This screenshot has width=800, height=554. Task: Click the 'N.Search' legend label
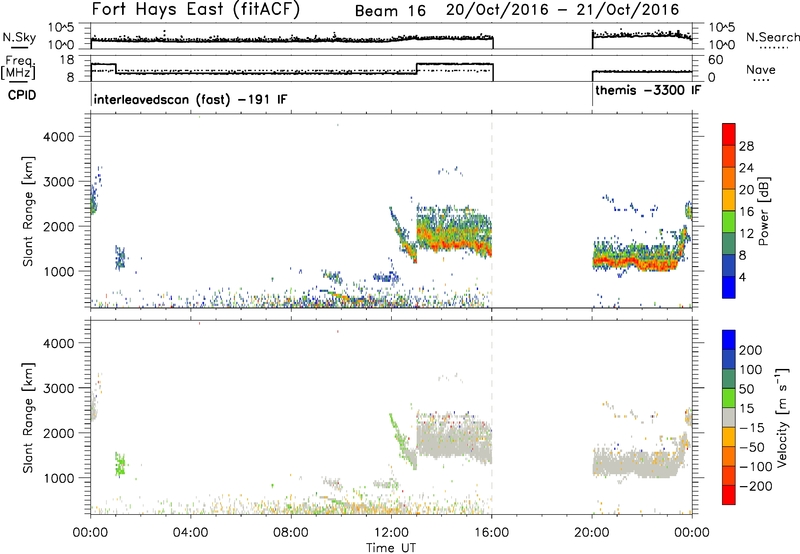772,37
